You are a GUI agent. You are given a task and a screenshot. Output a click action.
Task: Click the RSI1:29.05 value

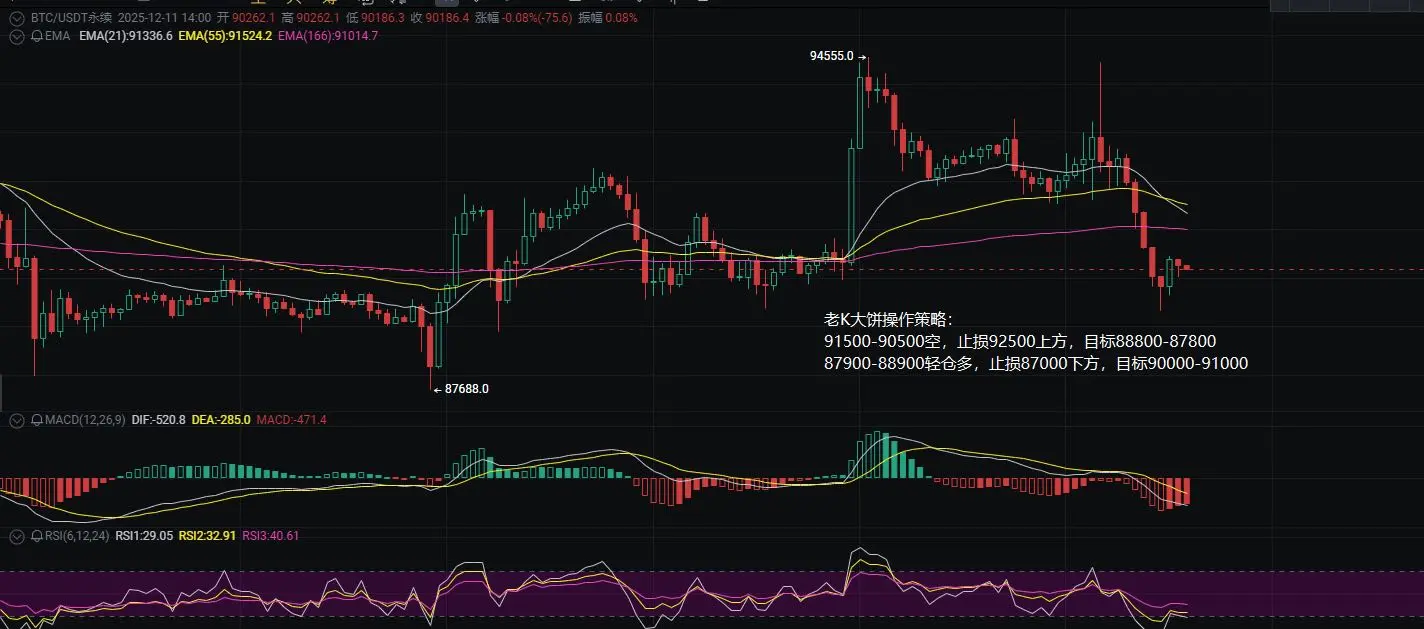[x=145, y=536]
